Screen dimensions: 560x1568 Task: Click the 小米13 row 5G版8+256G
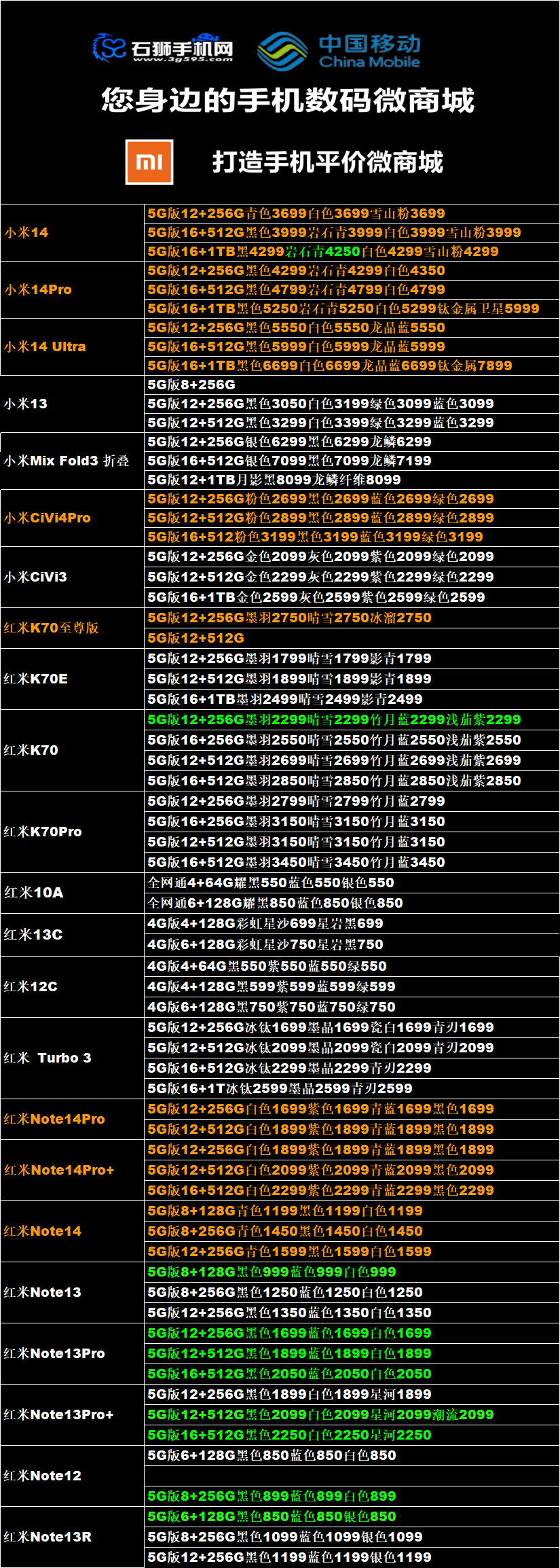[352, 385]
